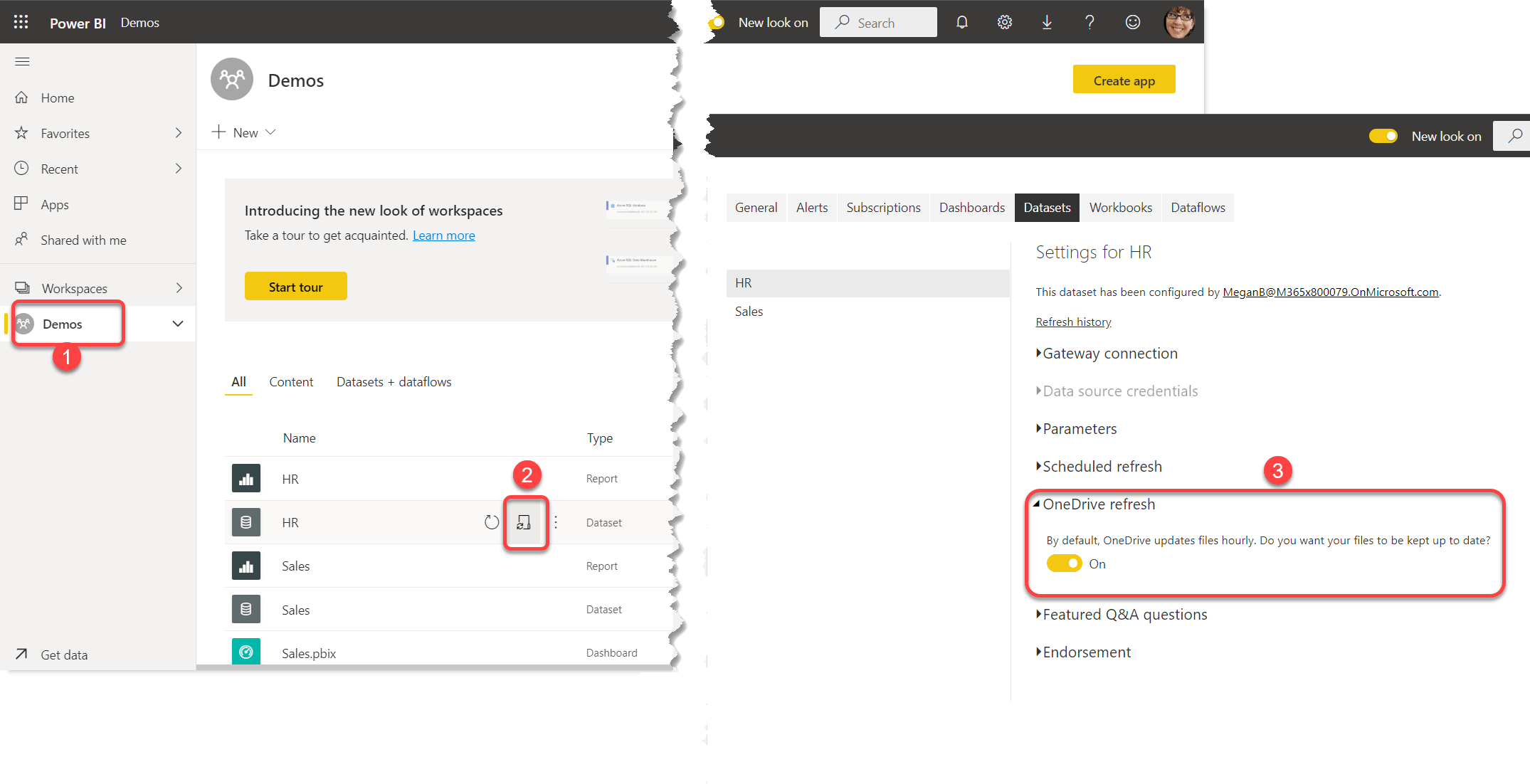Viewport: 1530px width, 784px height.
Task: Select the Content tab
Action: [x=291, y=382]
